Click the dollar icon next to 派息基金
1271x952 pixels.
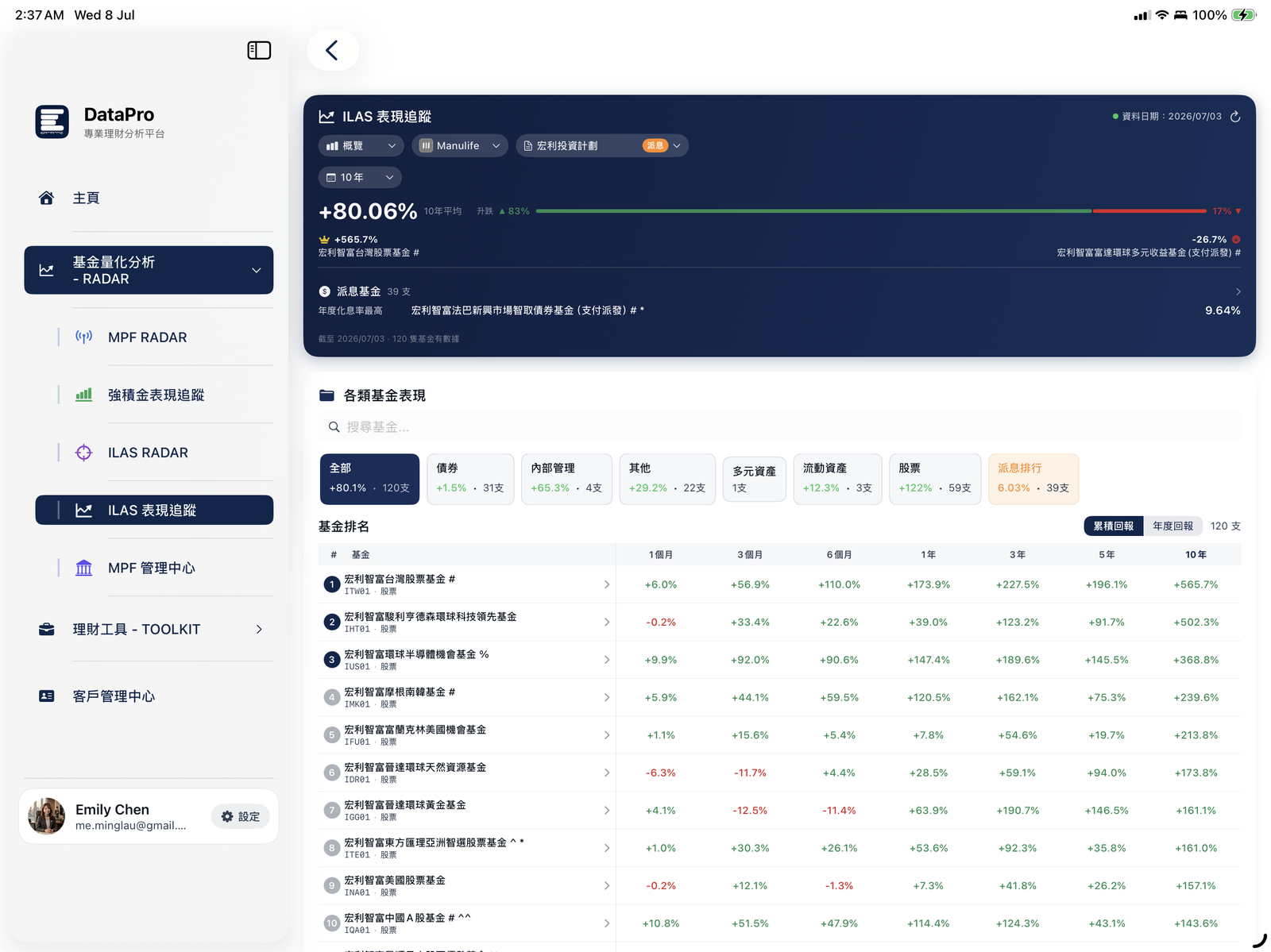324,291
